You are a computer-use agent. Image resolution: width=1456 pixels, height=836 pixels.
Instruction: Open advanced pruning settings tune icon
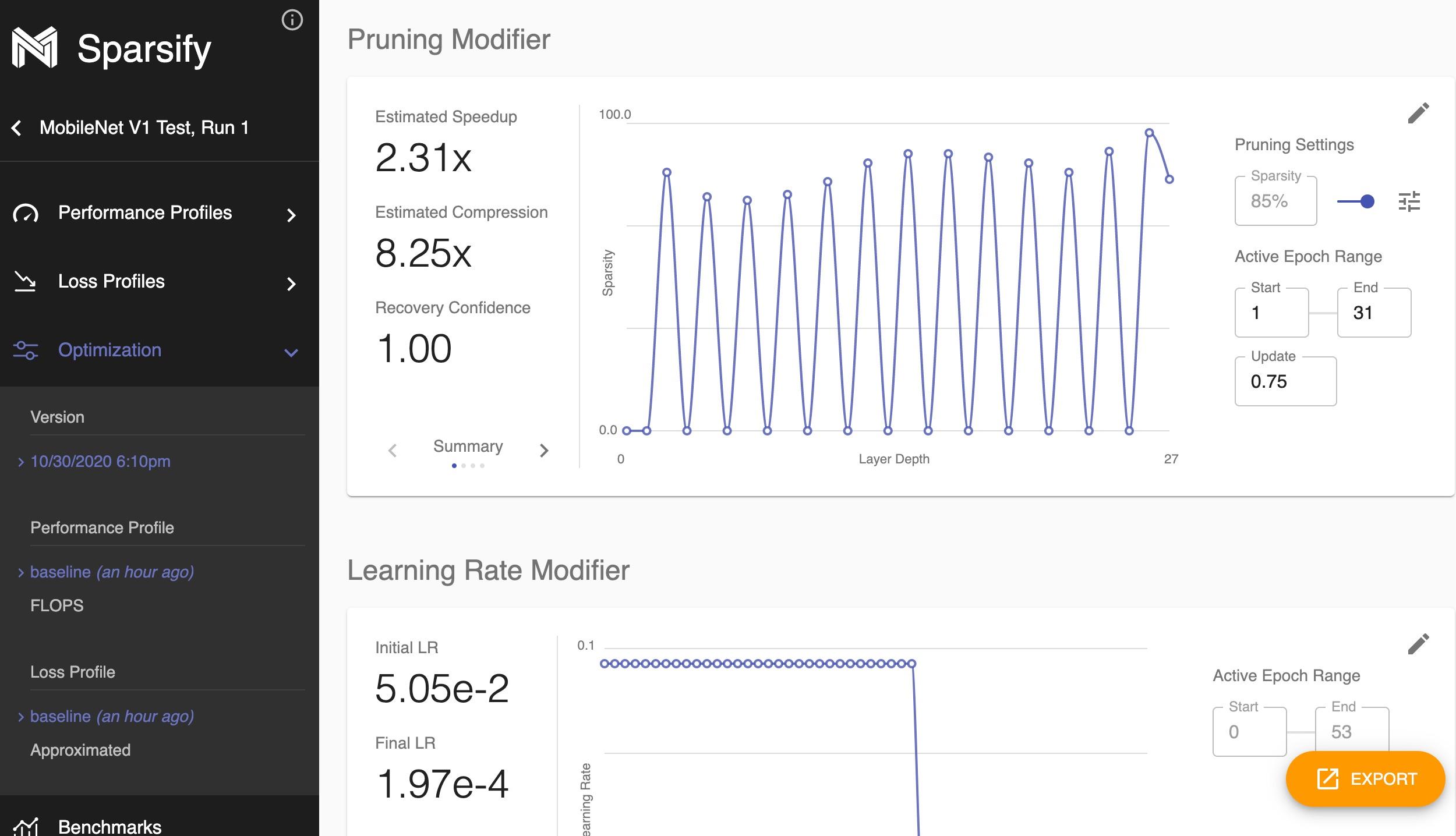coord(1409,202)
